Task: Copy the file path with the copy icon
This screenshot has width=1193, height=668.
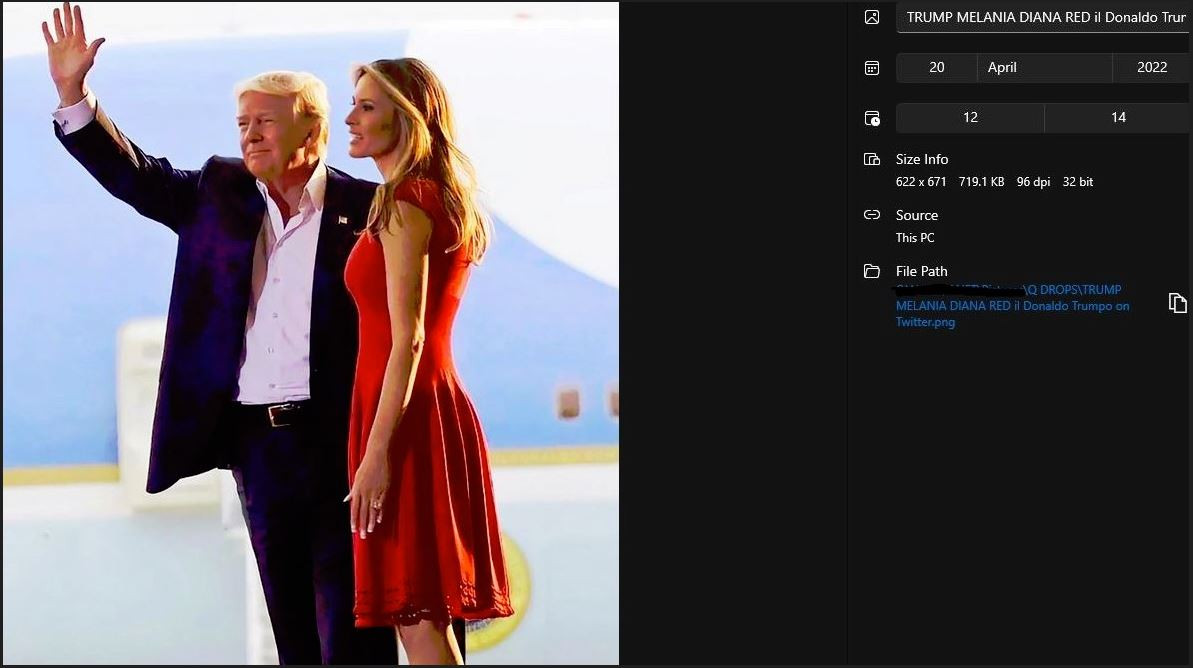Action: (1177, 303)
